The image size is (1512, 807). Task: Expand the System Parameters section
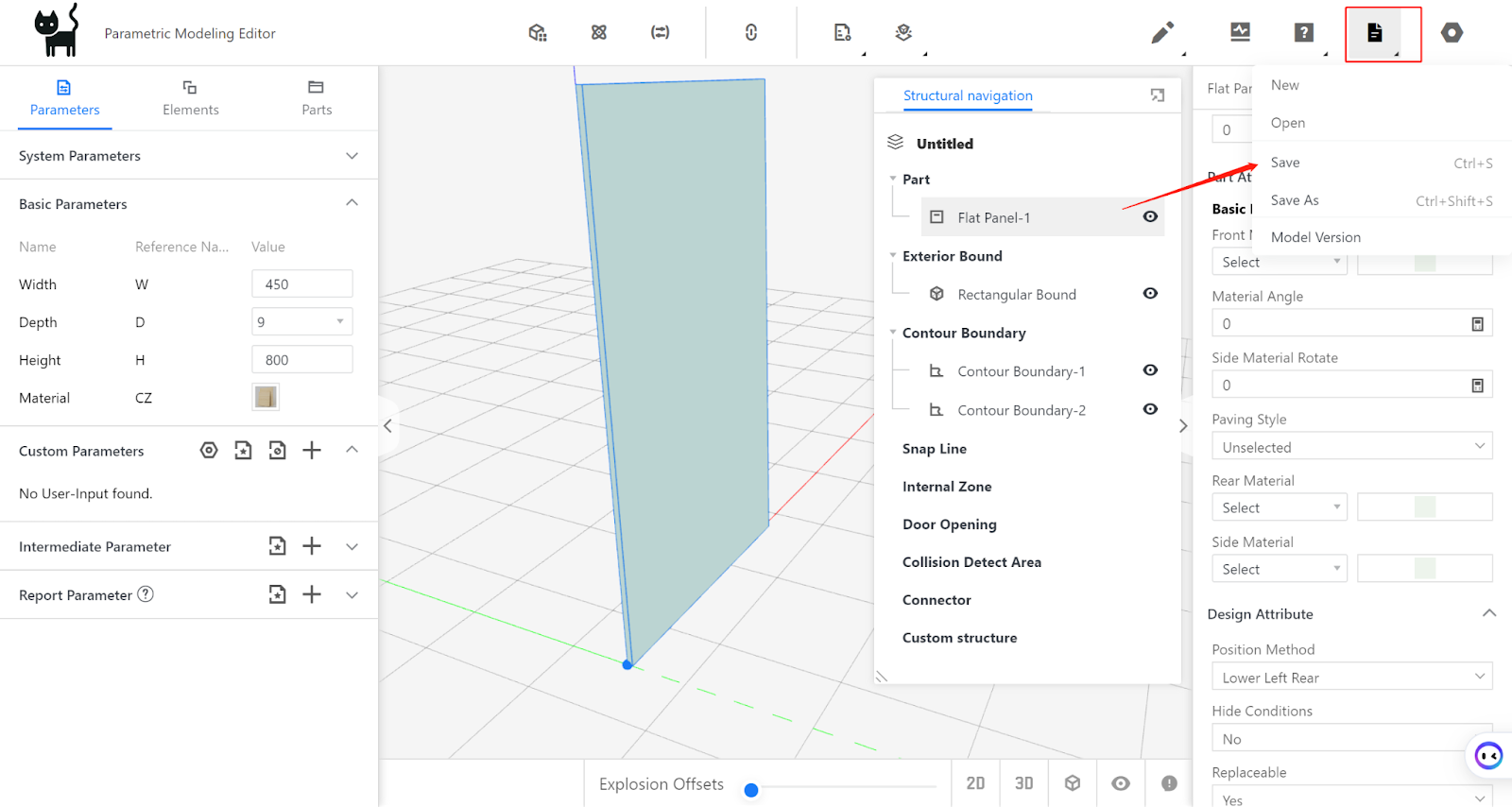(x=352, y=156)
